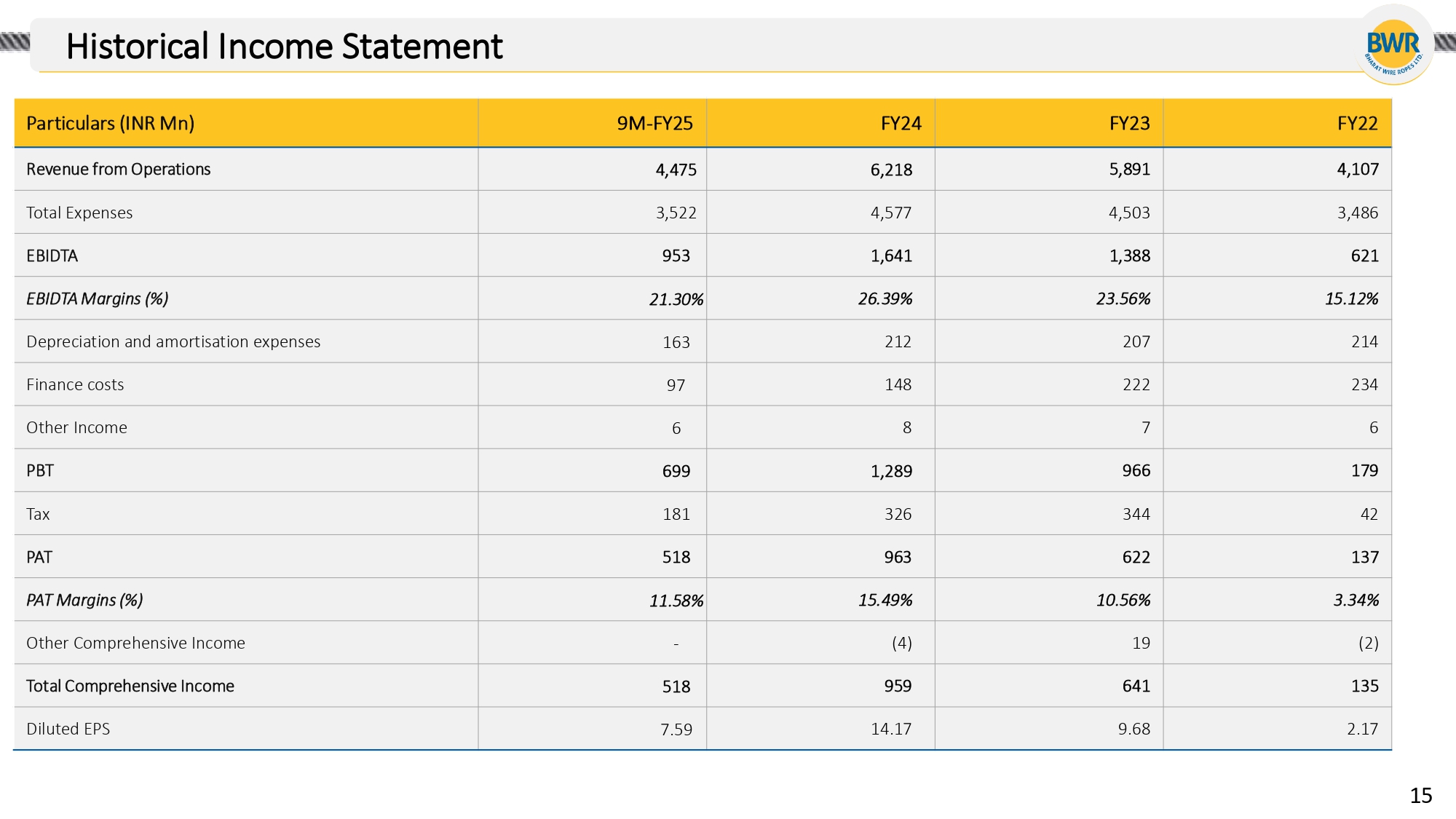Click the FY24 column header
1456x819 pixels.
901,123
